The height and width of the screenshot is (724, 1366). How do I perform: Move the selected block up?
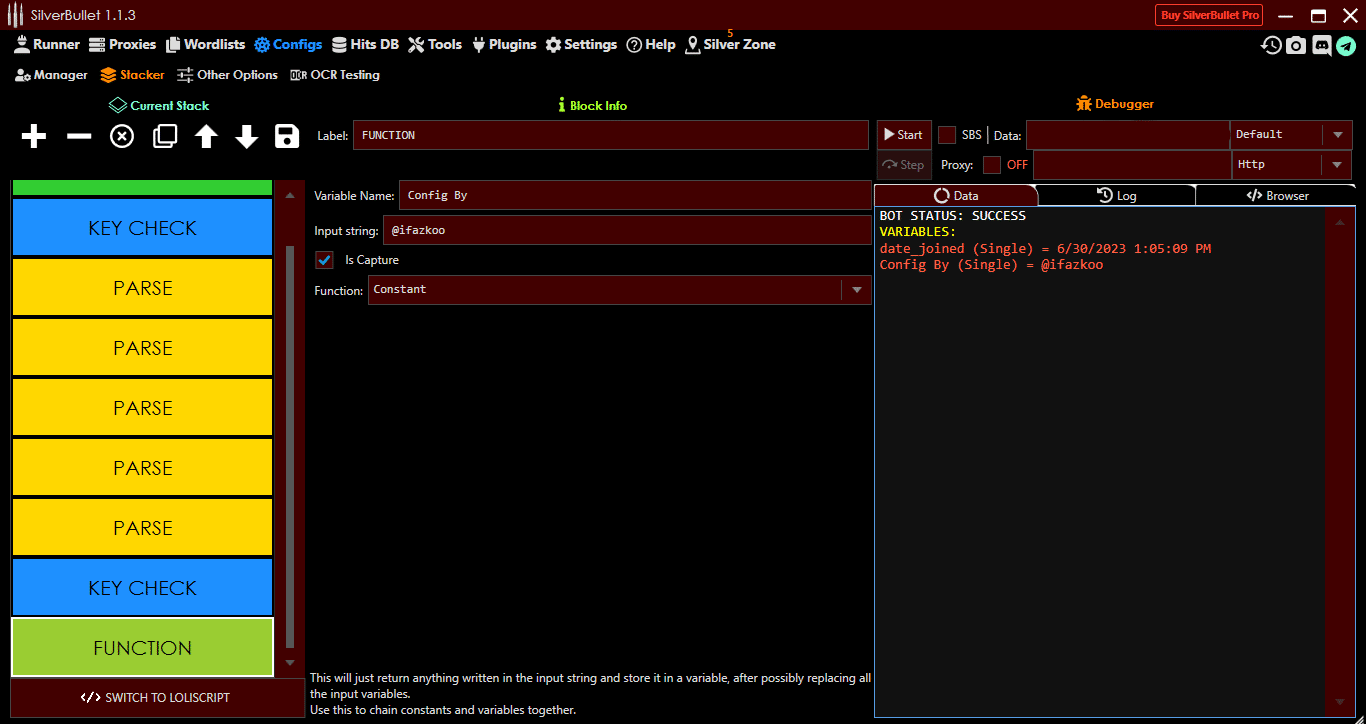205,136
